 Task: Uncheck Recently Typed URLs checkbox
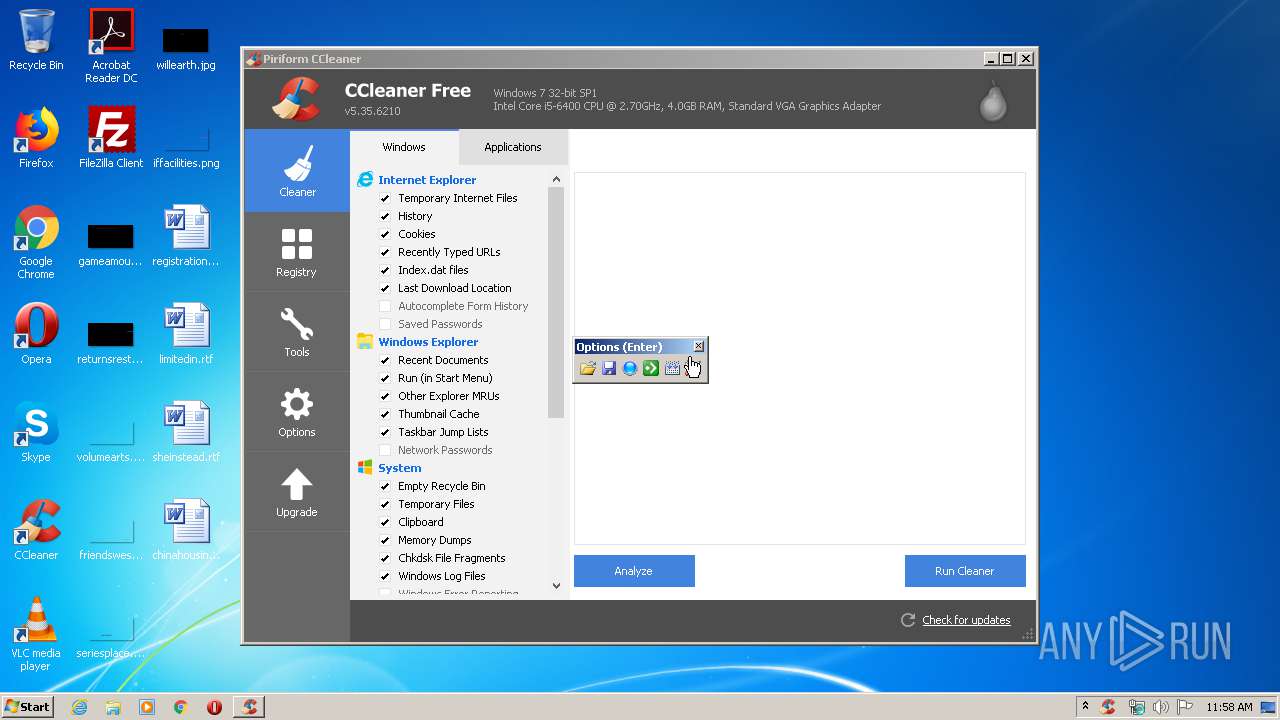click(x=385, y=252)
